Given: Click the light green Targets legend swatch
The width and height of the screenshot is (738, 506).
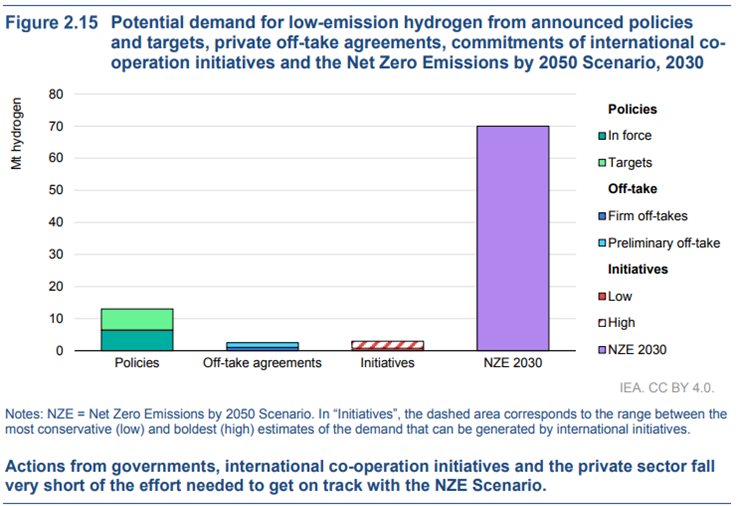Looking at the screenshot, I should tap(602, 163).
